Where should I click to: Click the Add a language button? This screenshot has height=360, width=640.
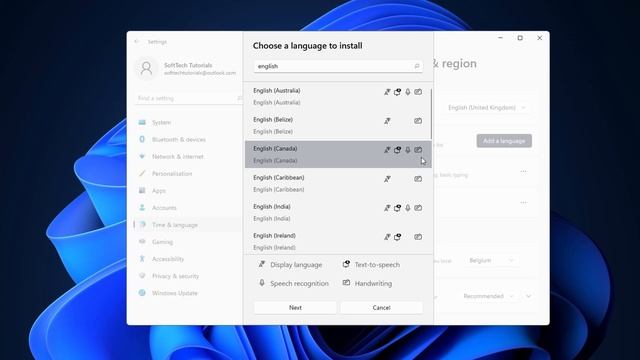504,141
